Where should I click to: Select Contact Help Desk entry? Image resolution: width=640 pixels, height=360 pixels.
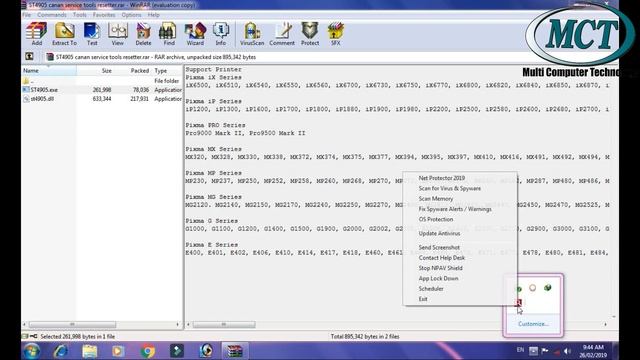click(442, 258)
